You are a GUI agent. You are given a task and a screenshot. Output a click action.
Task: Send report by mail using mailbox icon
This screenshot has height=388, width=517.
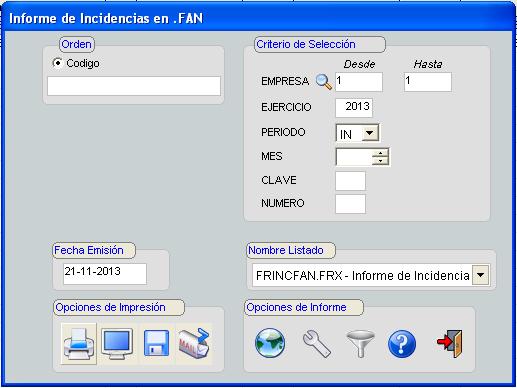(x=194, y=344)
